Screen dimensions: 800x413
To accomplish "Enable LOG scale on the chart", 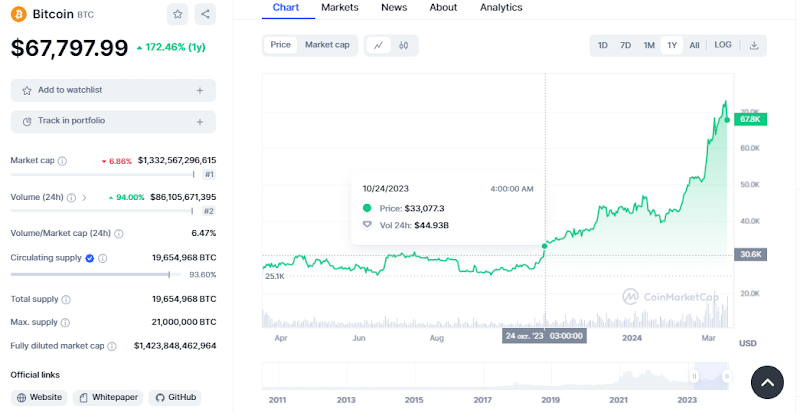I will click(722, 45).
